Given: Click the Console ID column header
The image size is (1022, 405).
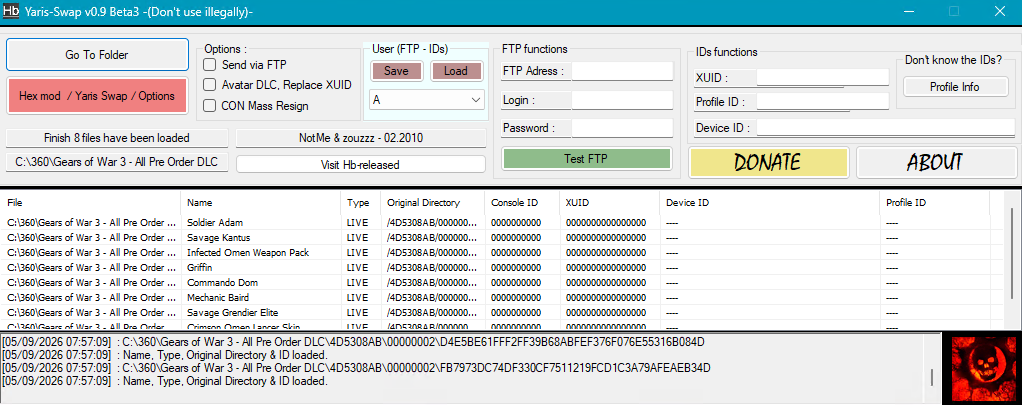Looking at the screenshot, I should (x=523, y=203).
